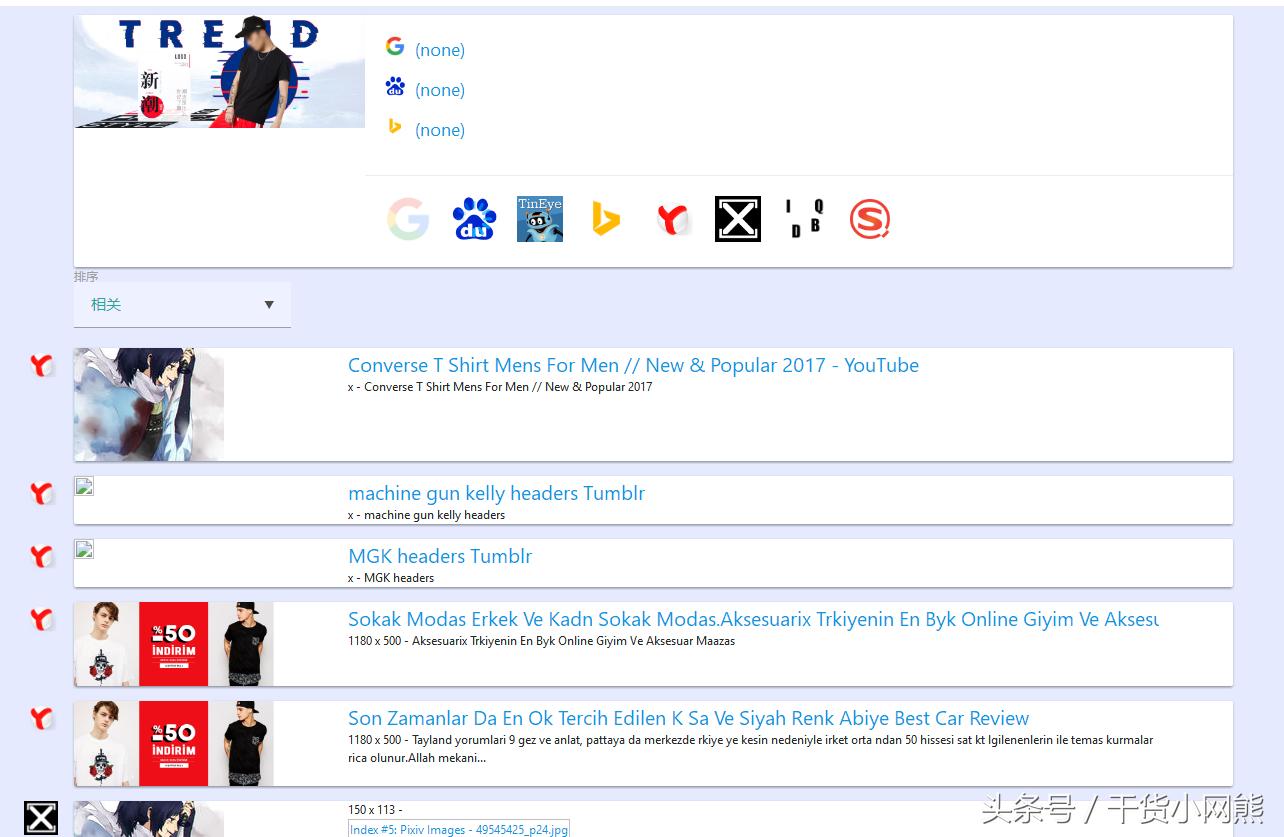Viewport: 1284px width, 837px height.
Task: Search with the large Baidu paw icon
Action: point(474,219)
